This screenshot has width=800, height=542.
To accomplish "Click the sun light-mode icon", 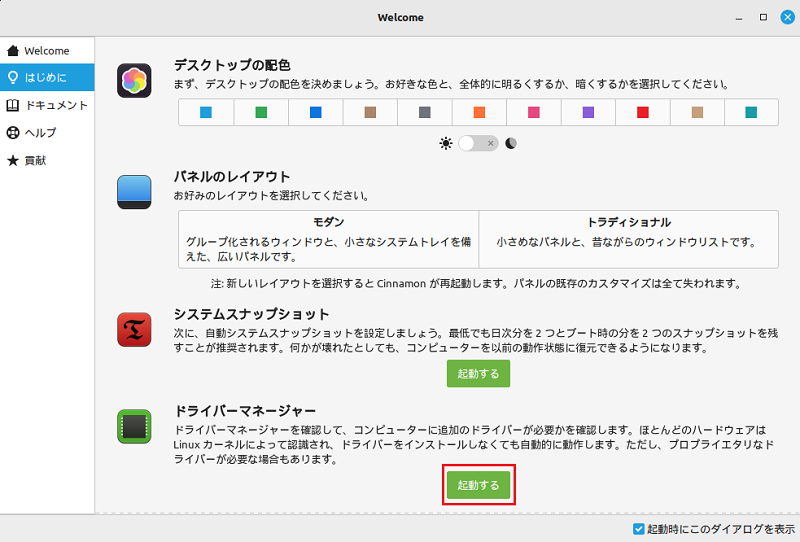I will click(445, 143).
